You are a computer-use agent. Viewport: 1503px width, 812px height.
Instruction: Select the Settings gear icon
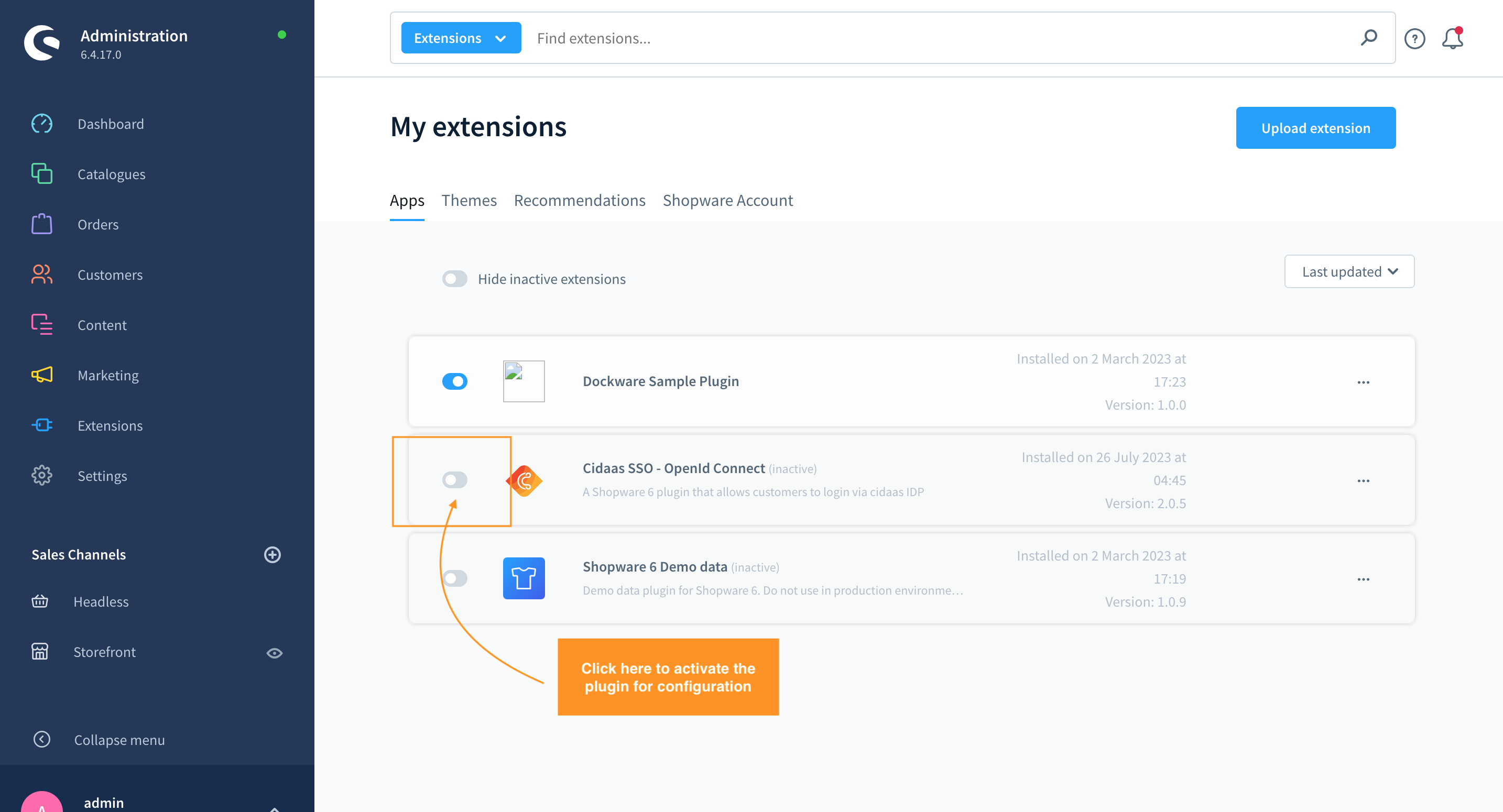41,476
